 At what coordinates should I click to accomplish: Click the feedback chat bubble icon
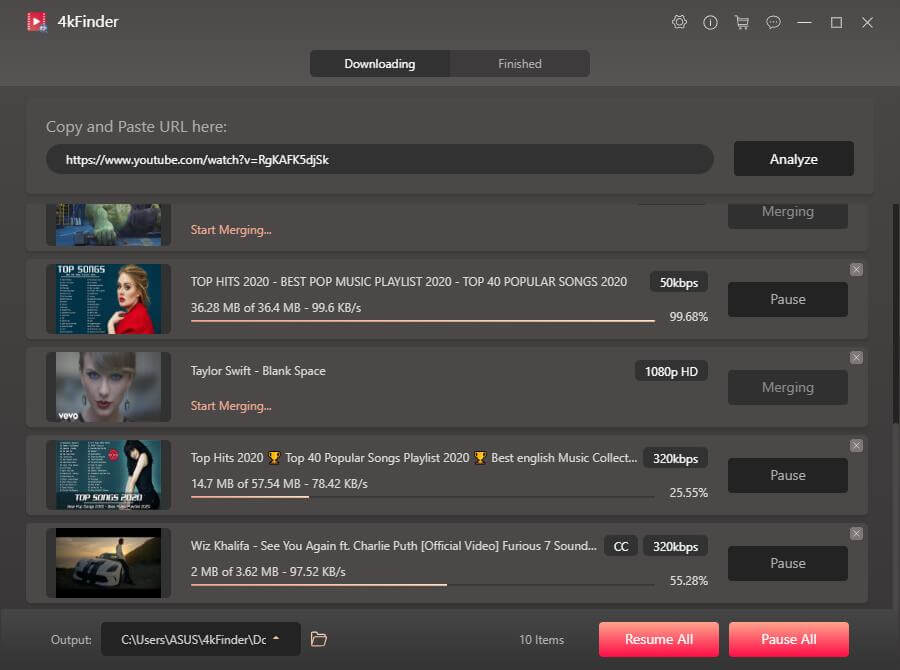tap(773, 22)
